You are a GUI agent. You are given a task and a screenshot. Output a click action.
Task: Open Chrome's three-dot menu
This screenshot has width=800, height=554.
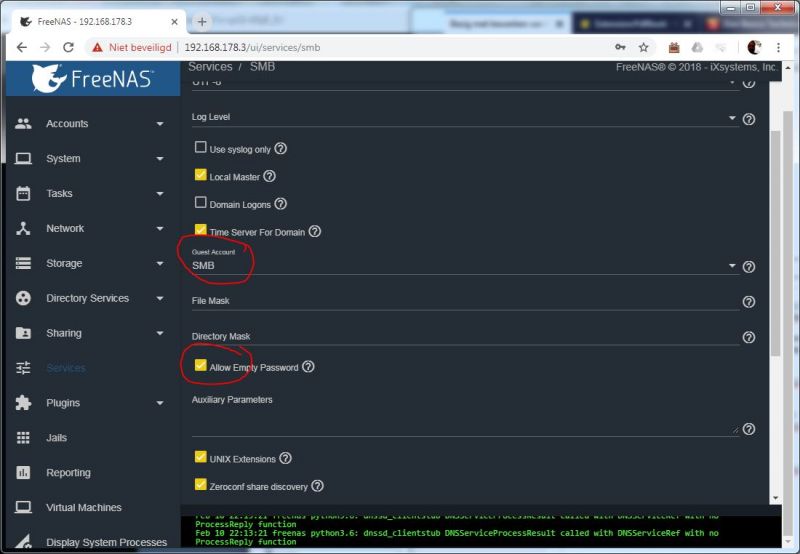[x=778, y=47]
